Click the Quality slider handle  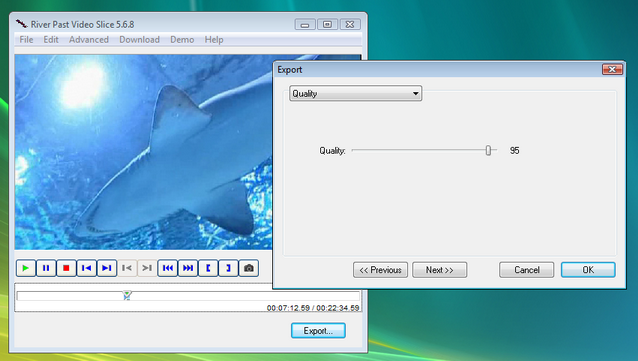(488, 151)
